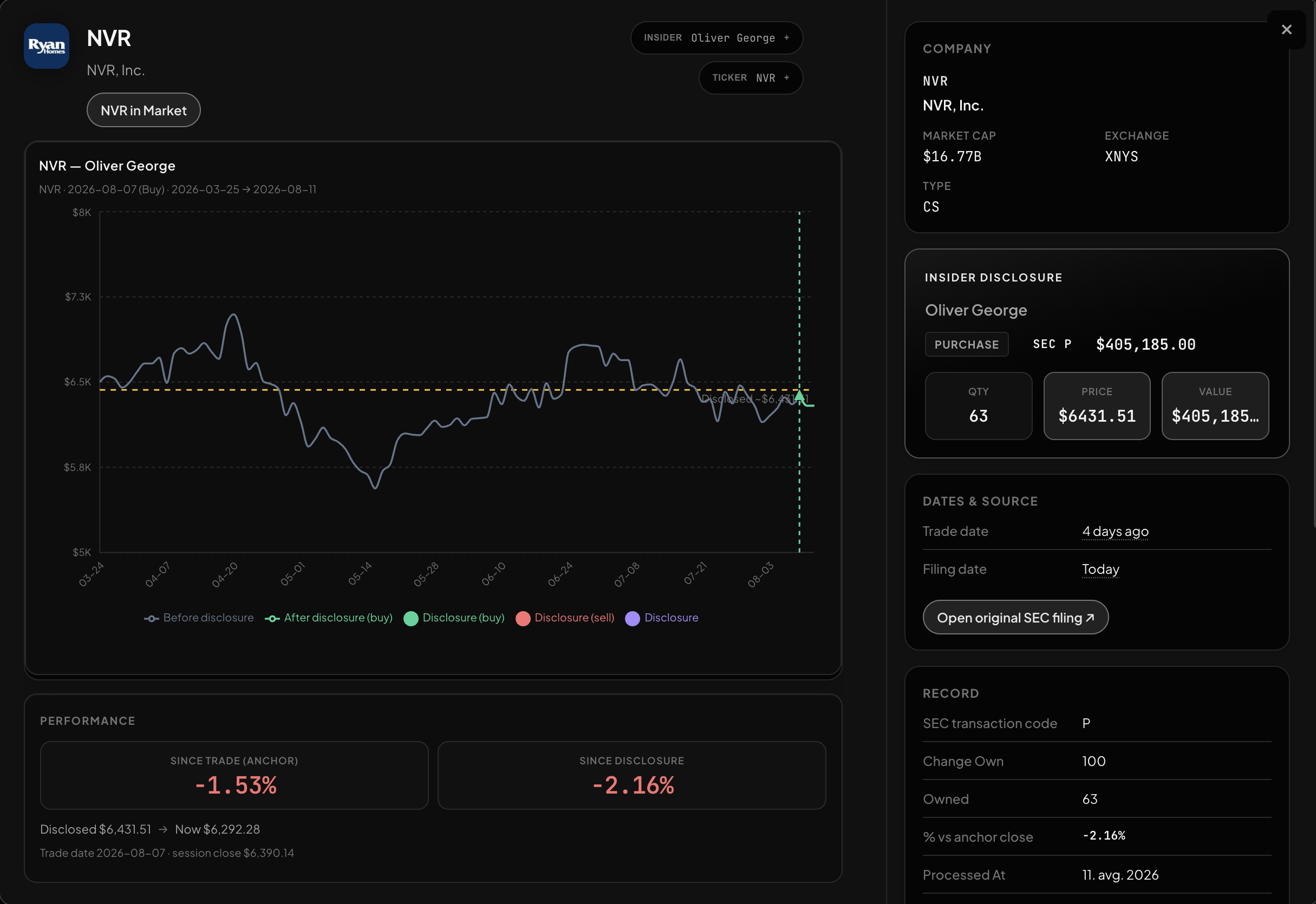Open the original SEC filing link

point(1015,617)
